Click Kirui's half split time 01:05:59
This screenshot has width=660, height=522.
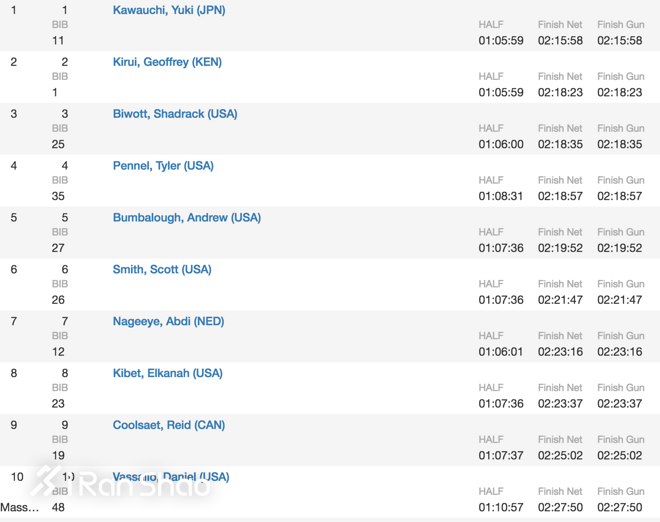[501, 93]
